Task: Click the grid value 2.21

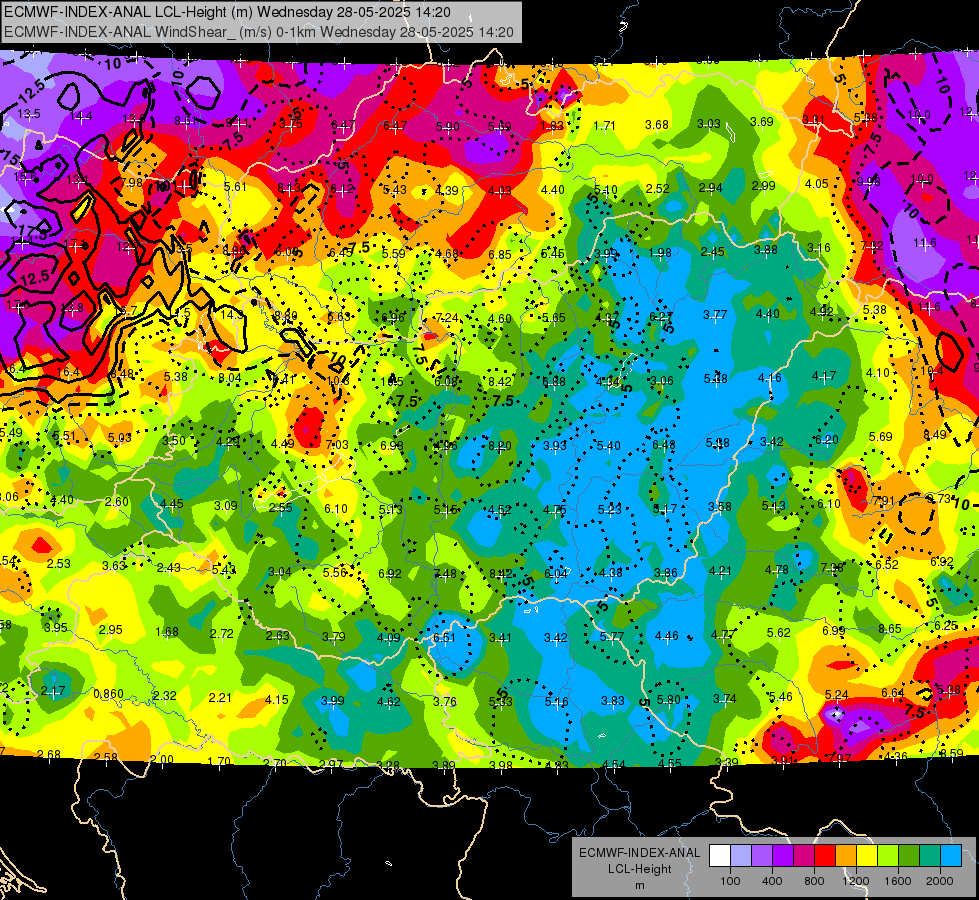Action: click(x=220, y=698)
